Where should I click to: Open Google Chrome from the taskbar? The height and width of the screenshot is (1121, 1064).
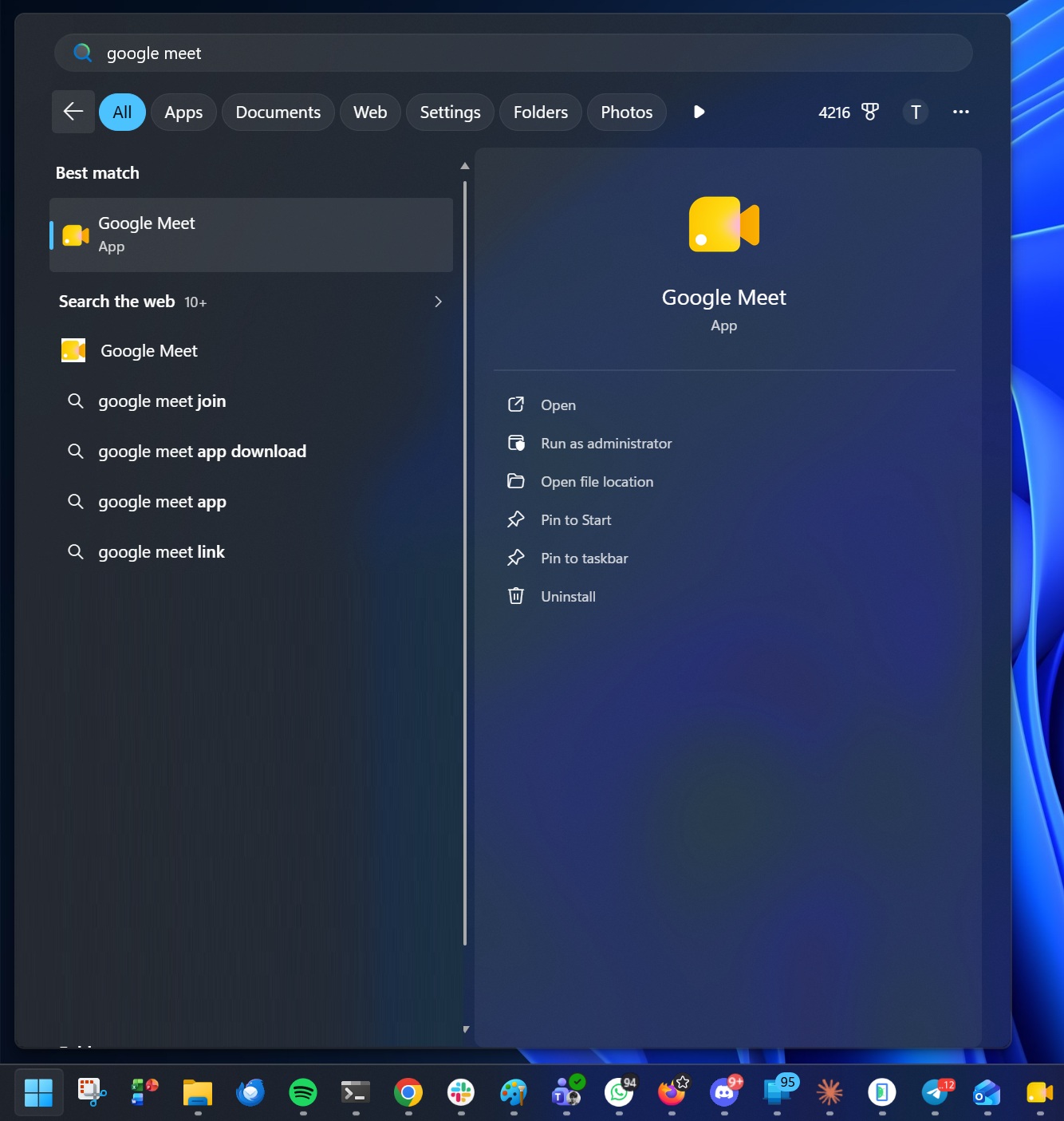408,1092
